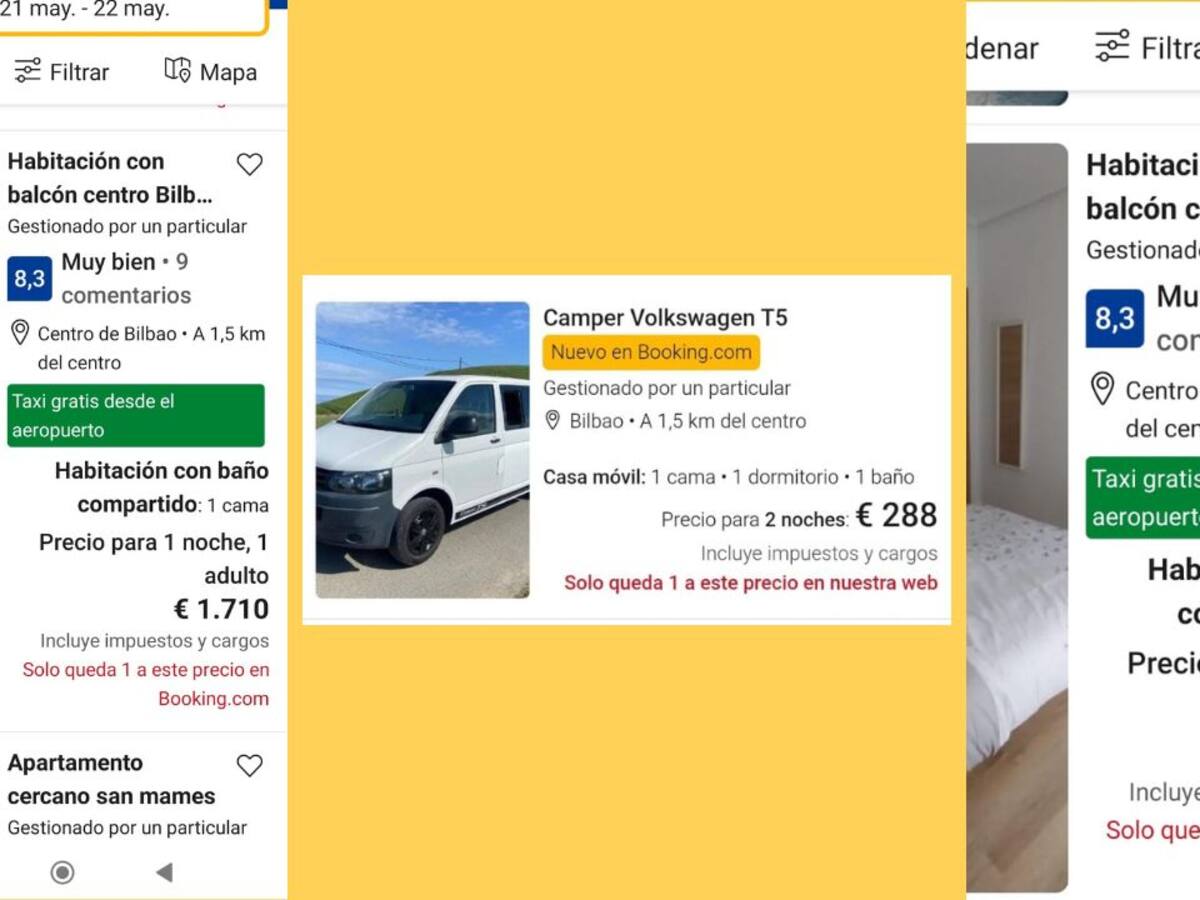
Task: Favorite Habitación con balcón heart icon
Action: (249, 164)
